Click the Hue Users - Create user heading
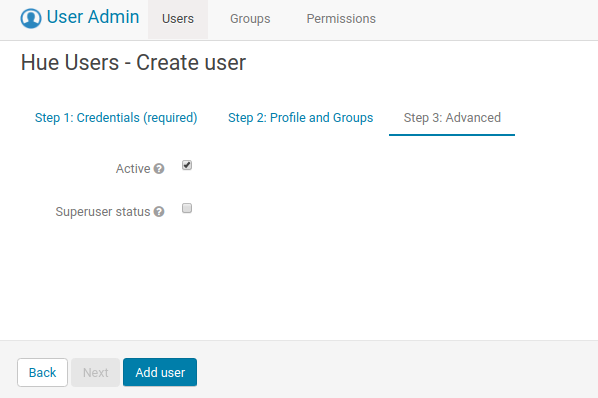The width and height of the screenshot is (598, 398). 133,63
